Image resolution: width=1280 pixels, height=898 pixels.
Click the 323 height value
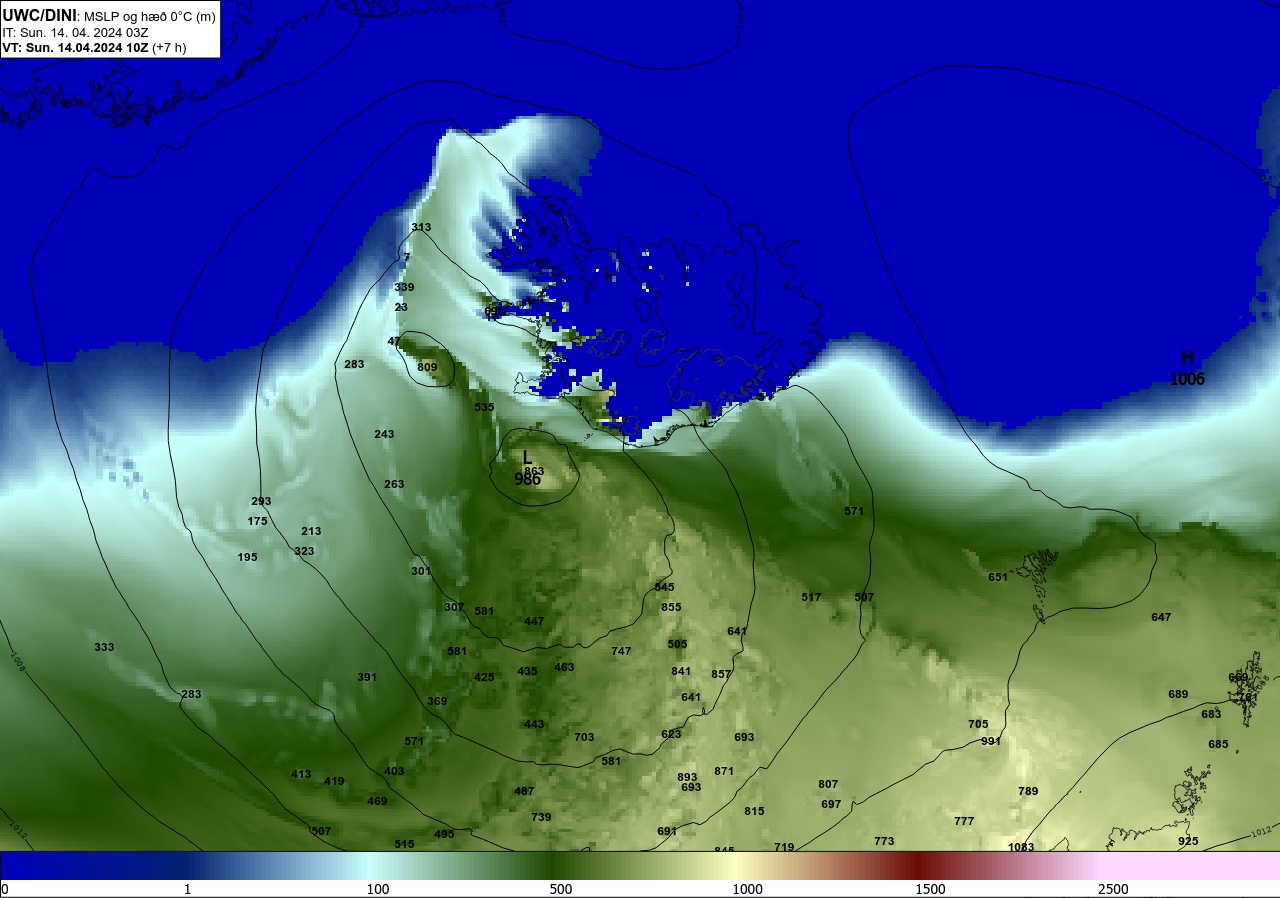tap(304, 551)
